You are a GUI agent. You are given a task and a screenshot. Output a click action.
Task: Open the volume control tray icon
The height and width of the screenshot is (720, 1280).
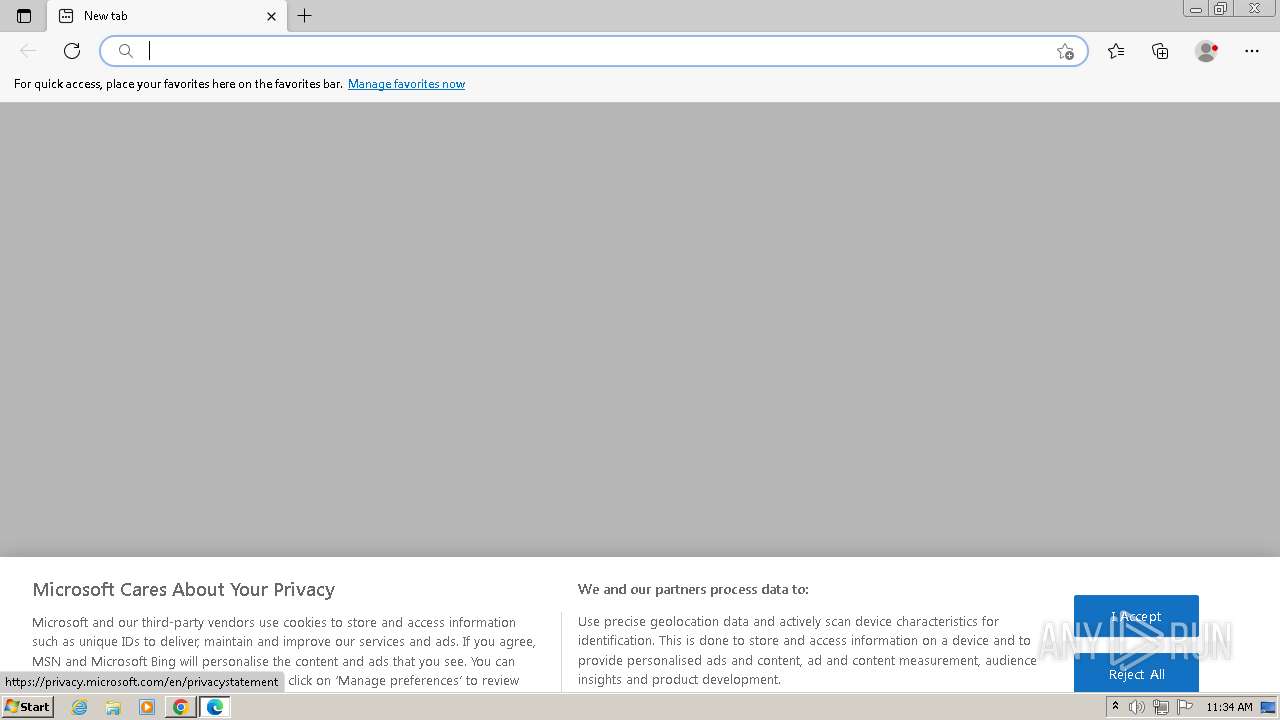1137,707
